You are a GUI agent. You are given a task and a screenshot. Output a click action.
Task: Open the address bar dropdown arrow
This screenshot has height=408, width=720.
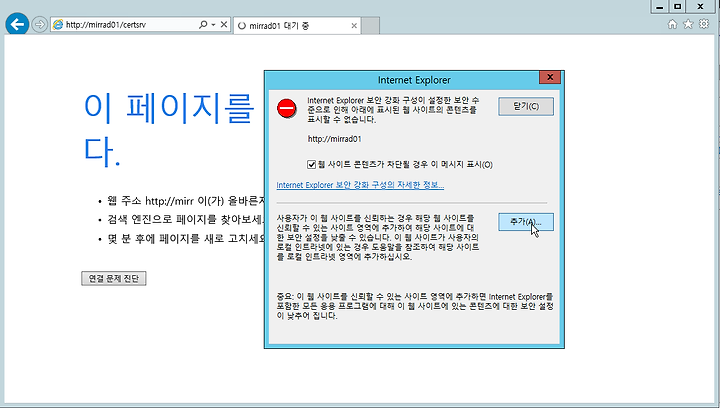214,24
